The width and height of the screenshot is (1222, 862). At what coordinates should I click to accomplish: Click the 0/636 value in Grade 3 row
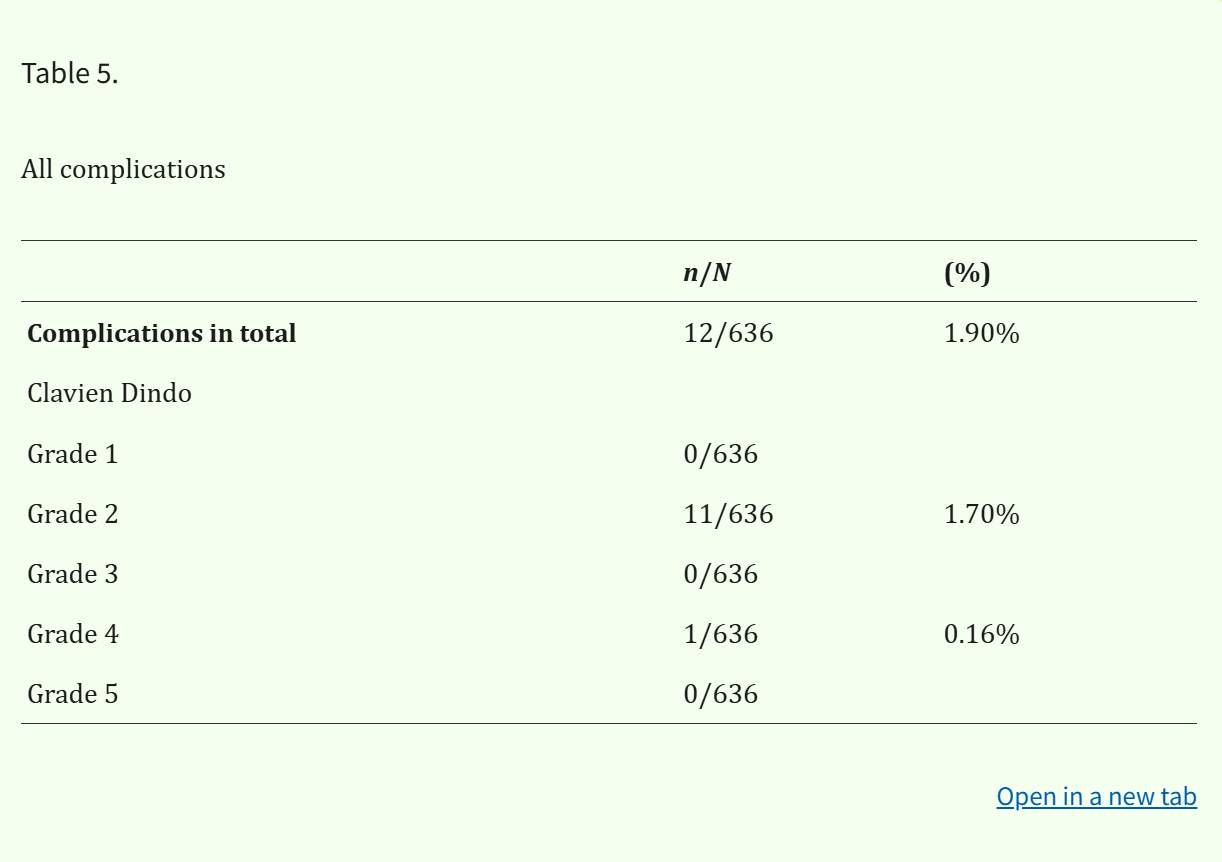(721, 574)
